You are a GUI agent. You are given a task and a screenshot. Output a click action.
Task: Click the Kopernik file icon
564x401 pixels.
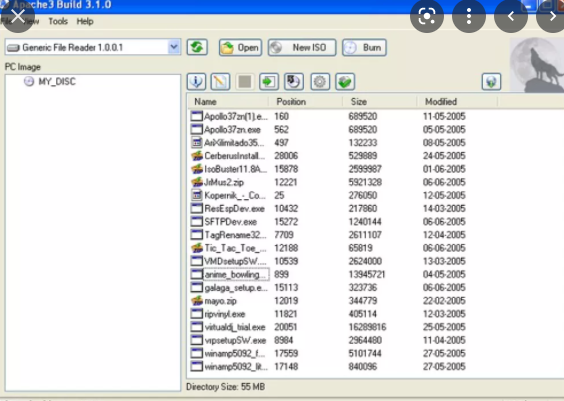coord(196,195)
